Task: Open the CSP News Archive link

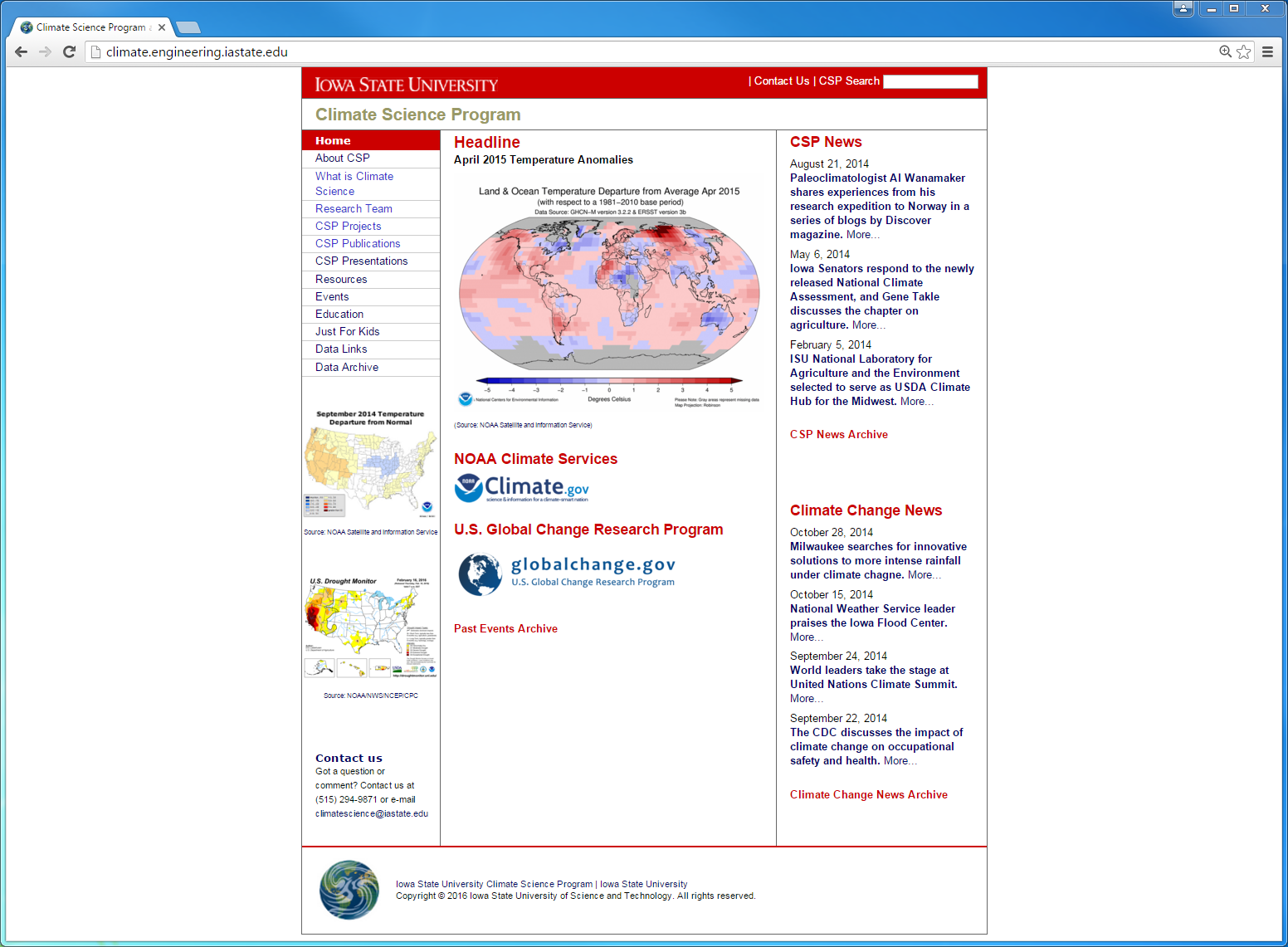Action: [x=838, y=435]
